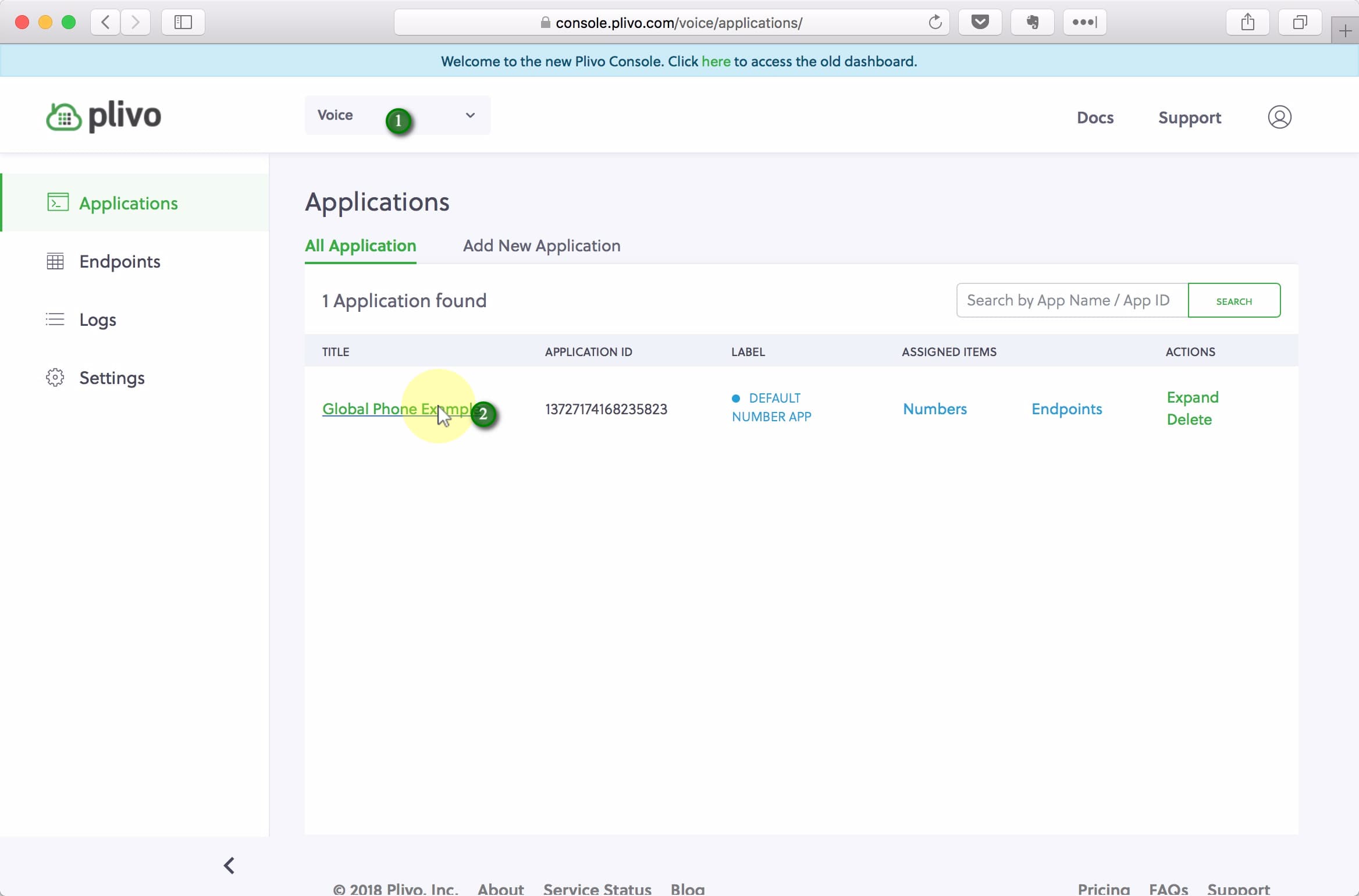Click the sidebar collapse toggle icon
The image size is (1359, 896).
click(229, 866)
